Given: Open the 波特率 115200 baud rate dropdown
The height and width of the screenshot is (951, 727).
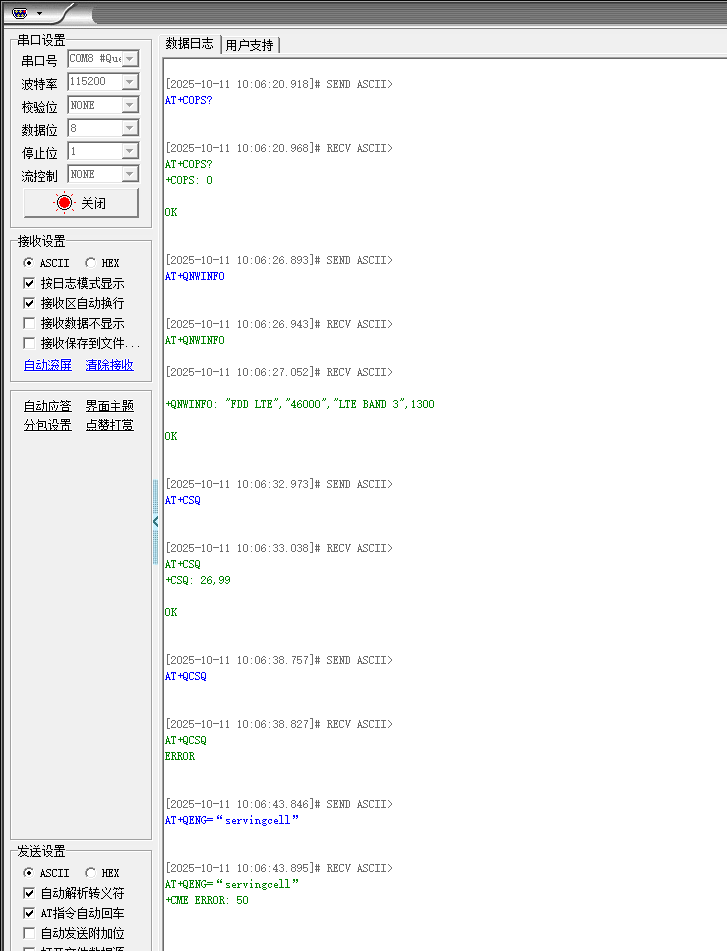Looking at the screenshot, I should tap(130, 82).
